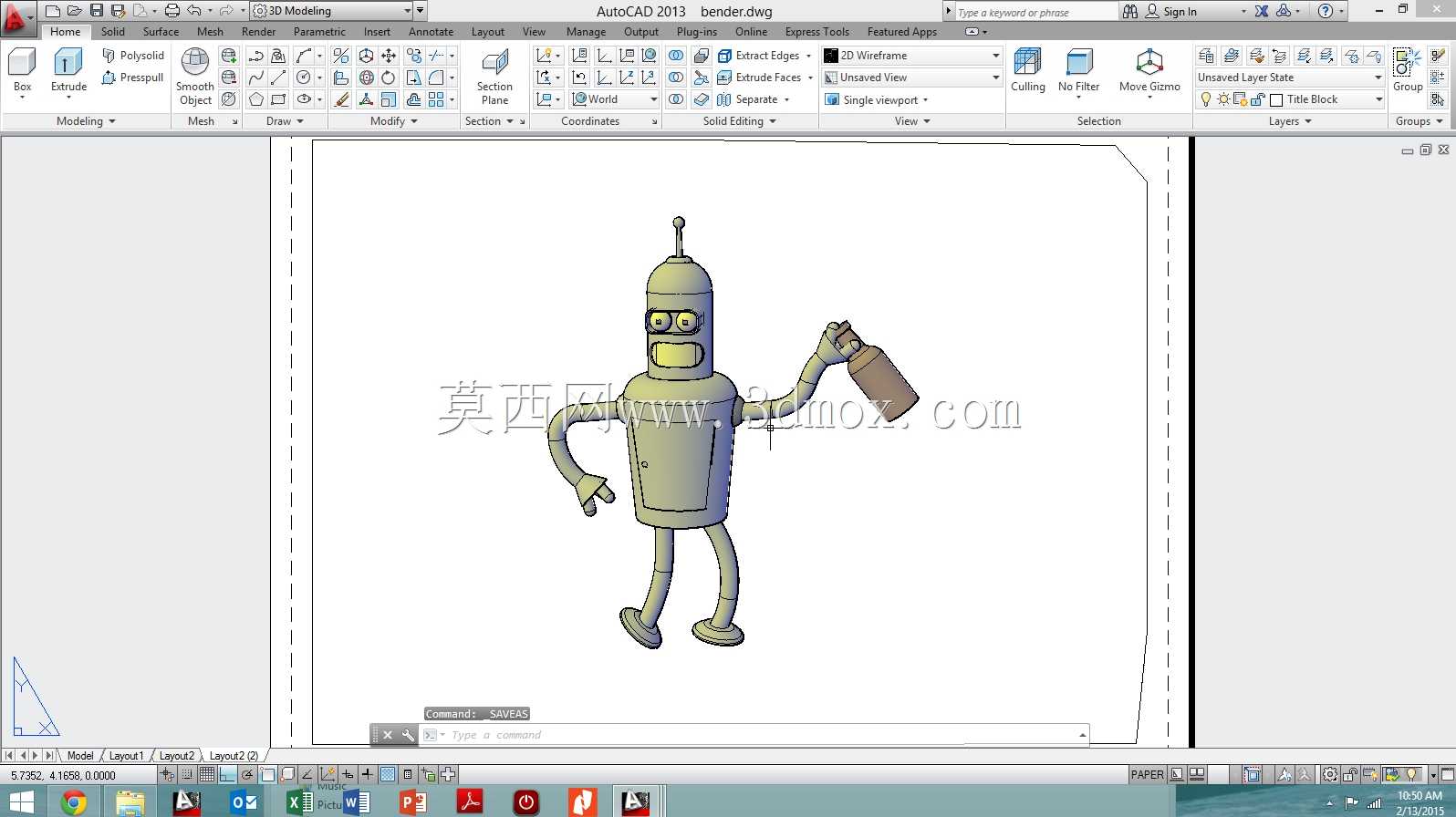Screen dimensions: 1456x817
Task: Open the Layer Properties icon
Action: (1206, 56)
